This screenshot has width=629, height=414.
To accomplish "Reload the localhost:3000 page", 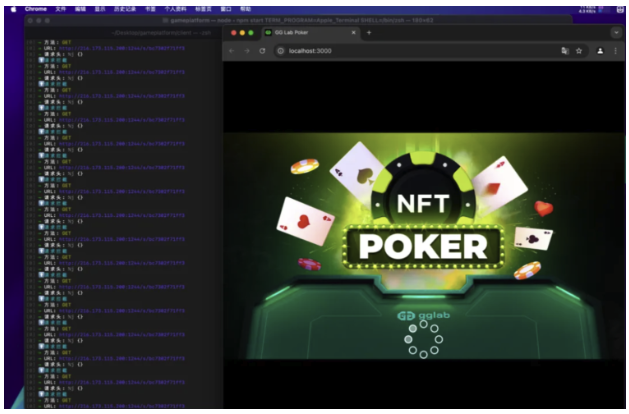I will pos(261,50).
